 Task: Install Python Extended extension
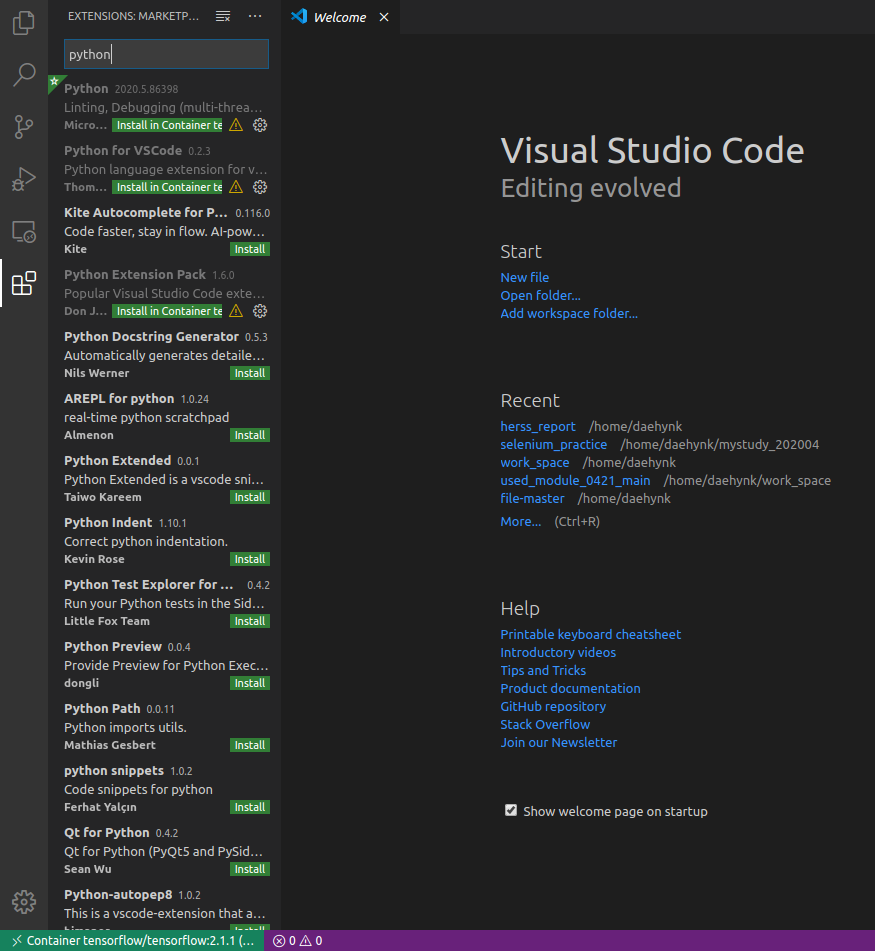(x=250, y=497)
